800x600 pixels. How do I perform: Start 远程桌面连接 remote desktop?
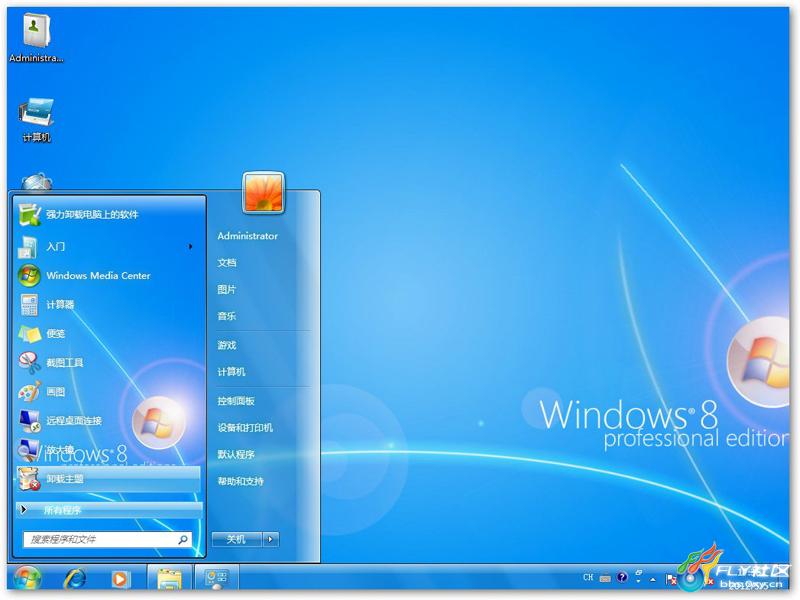tap(109, 421)
